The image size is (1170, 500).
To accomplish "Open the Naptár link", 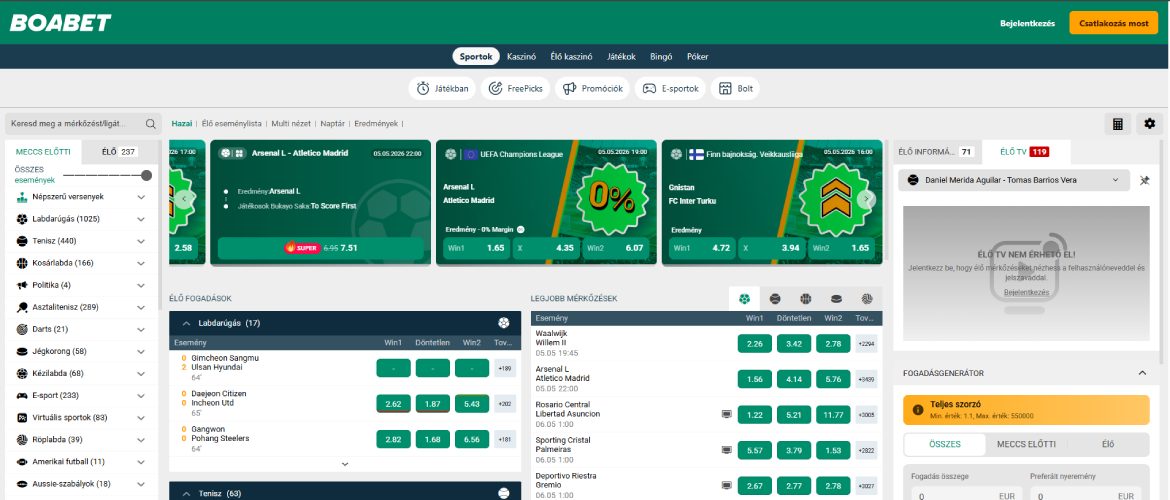I will 332,124.
